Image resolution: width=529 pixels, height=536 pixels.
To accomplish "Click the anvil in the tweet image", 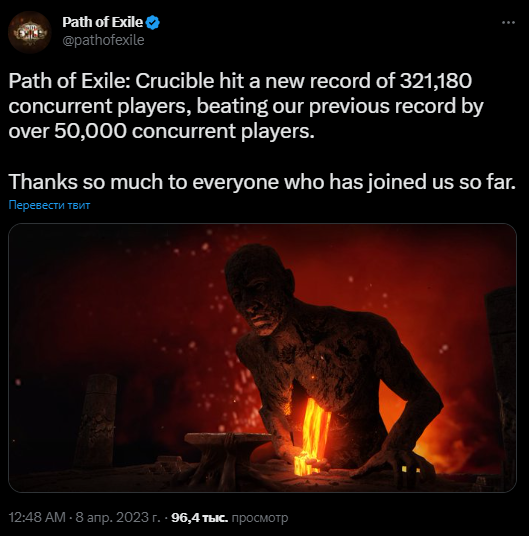I will pyautogui.click(x=227, y=450).
